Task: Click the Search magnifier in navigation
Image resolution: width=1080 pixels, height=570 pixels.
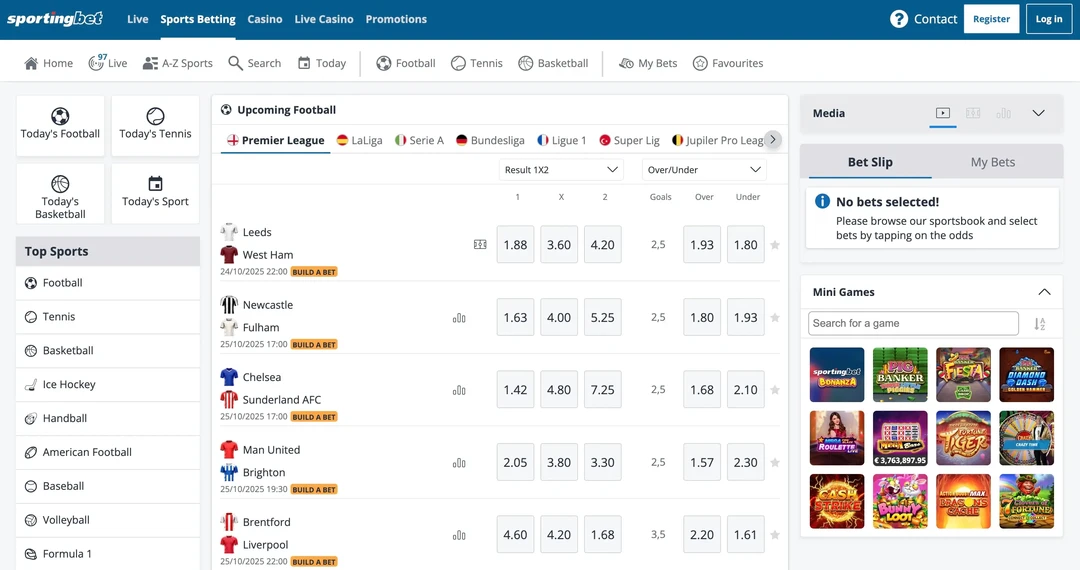Action: click(236, 63)
